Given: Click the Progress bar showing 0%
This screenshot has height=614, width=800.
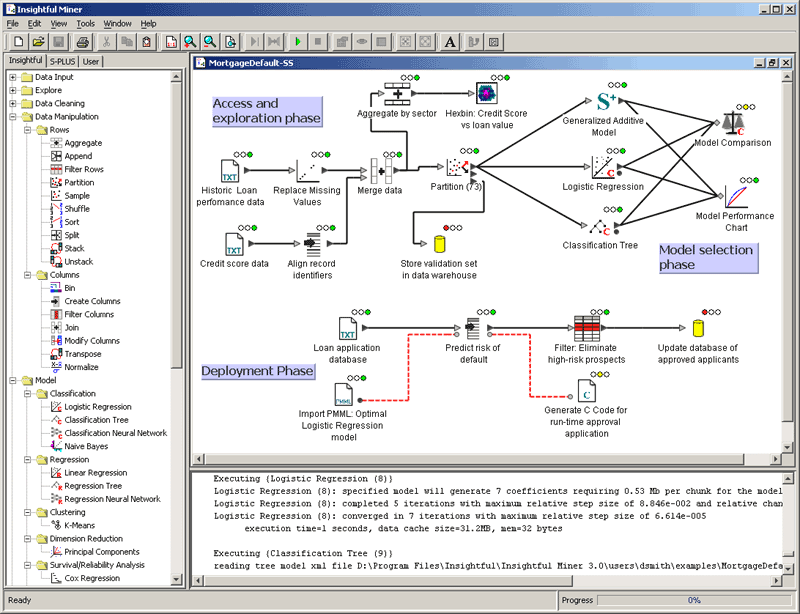Looking at the screenshot, I should [693, 600].
